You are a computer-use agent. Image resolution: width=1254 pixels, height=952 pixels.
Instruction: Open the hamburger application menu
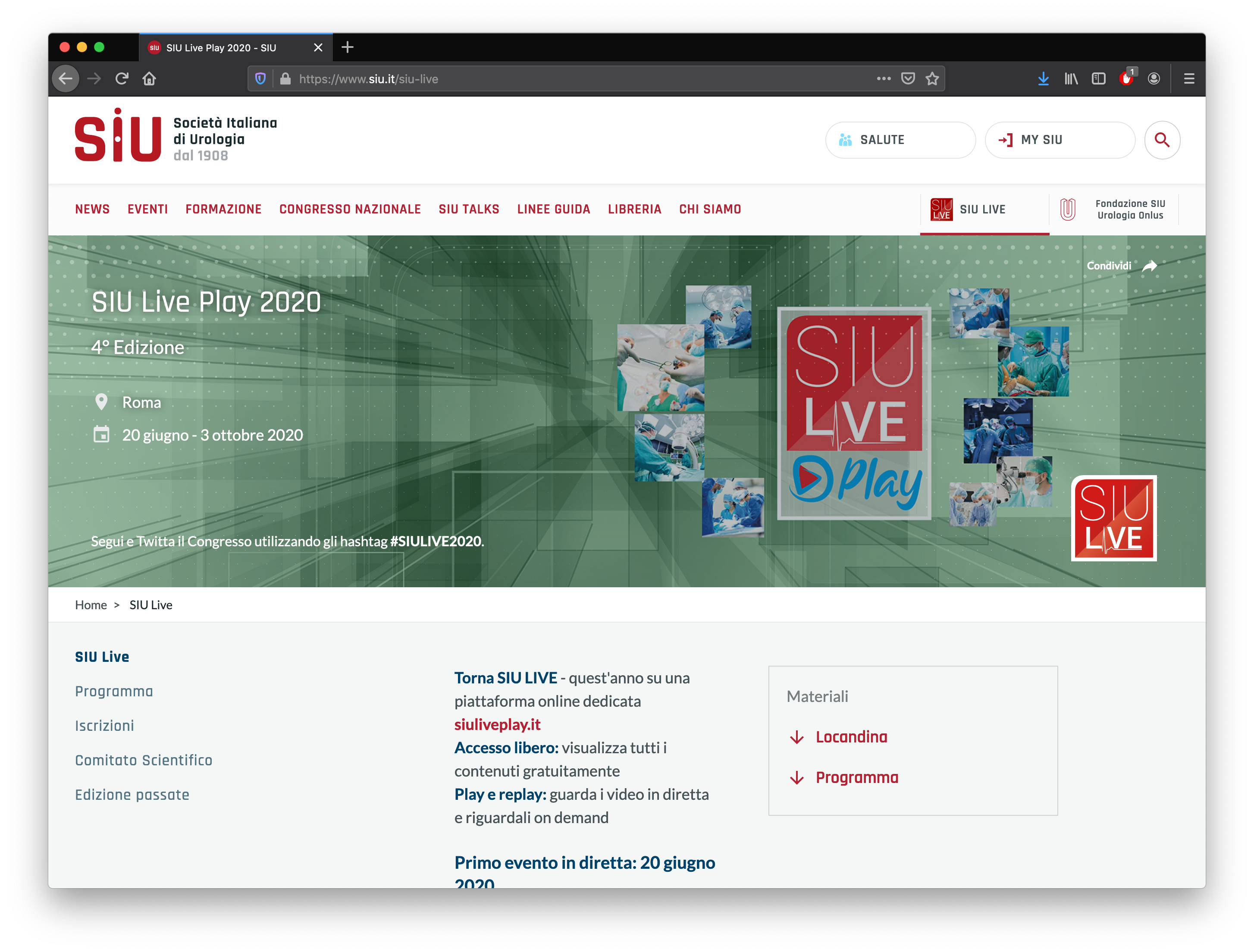pyautogui.click(x=1189, y=79)
